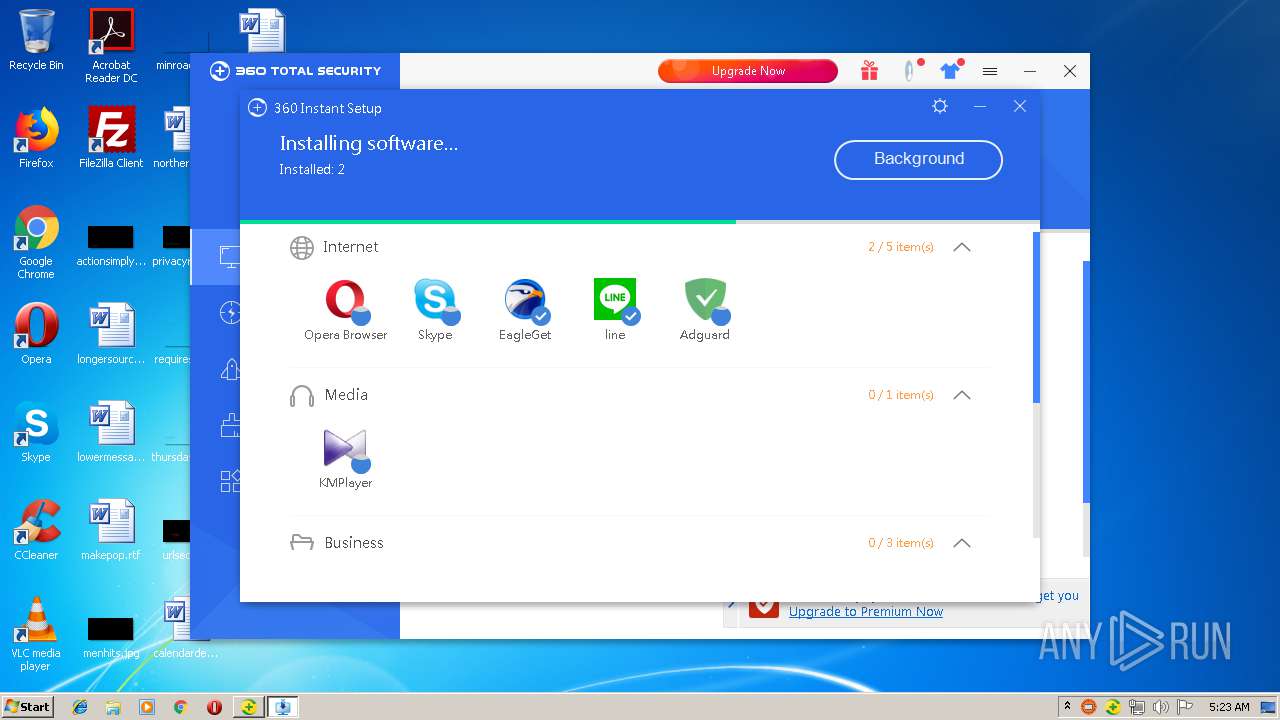Open Opera from the taskbar
The width and height of the screenshot is (1280, 720).
pyautogui.click(x=214, y=707)
